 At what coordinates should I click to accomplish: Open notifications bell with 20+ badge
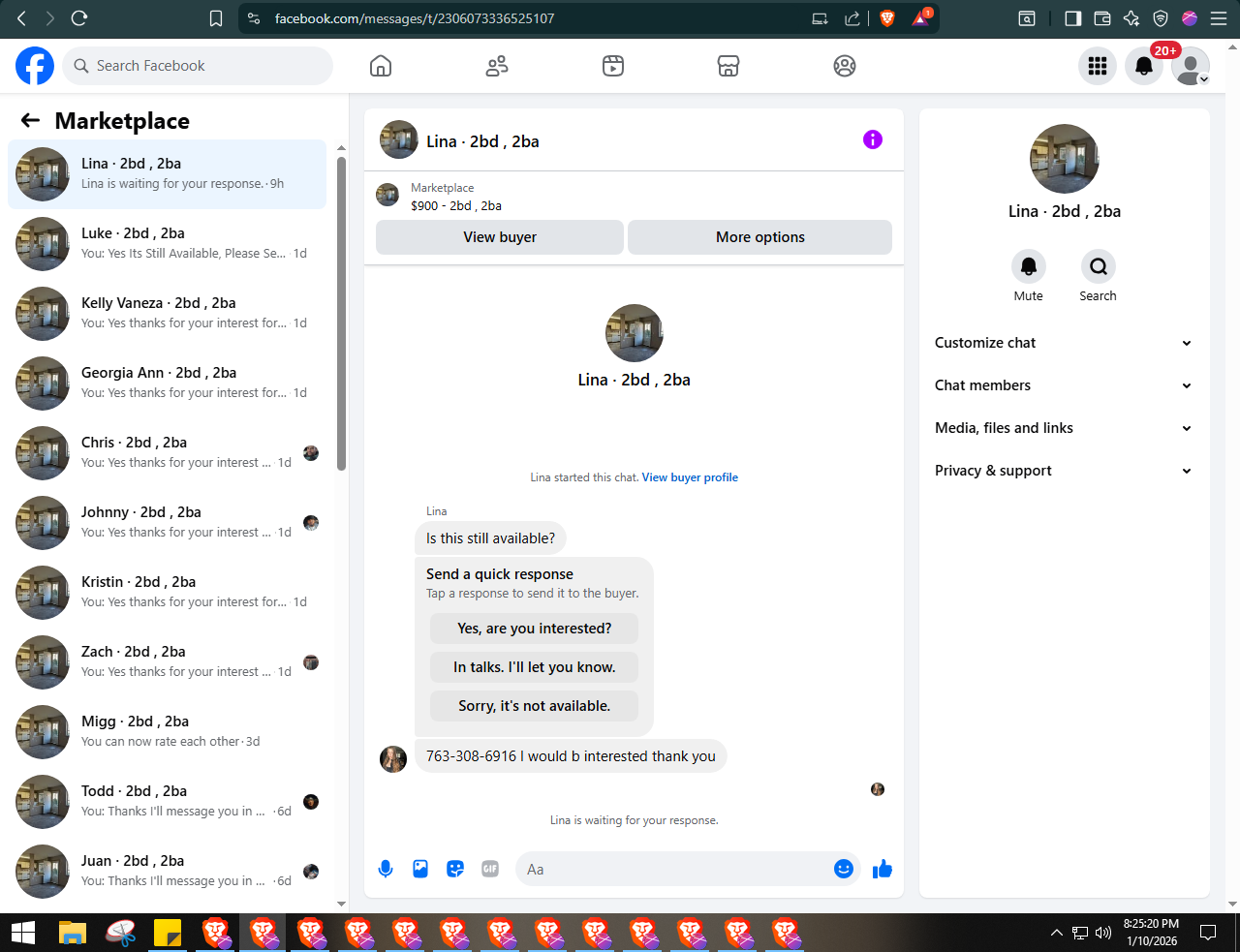(1144, 66)
